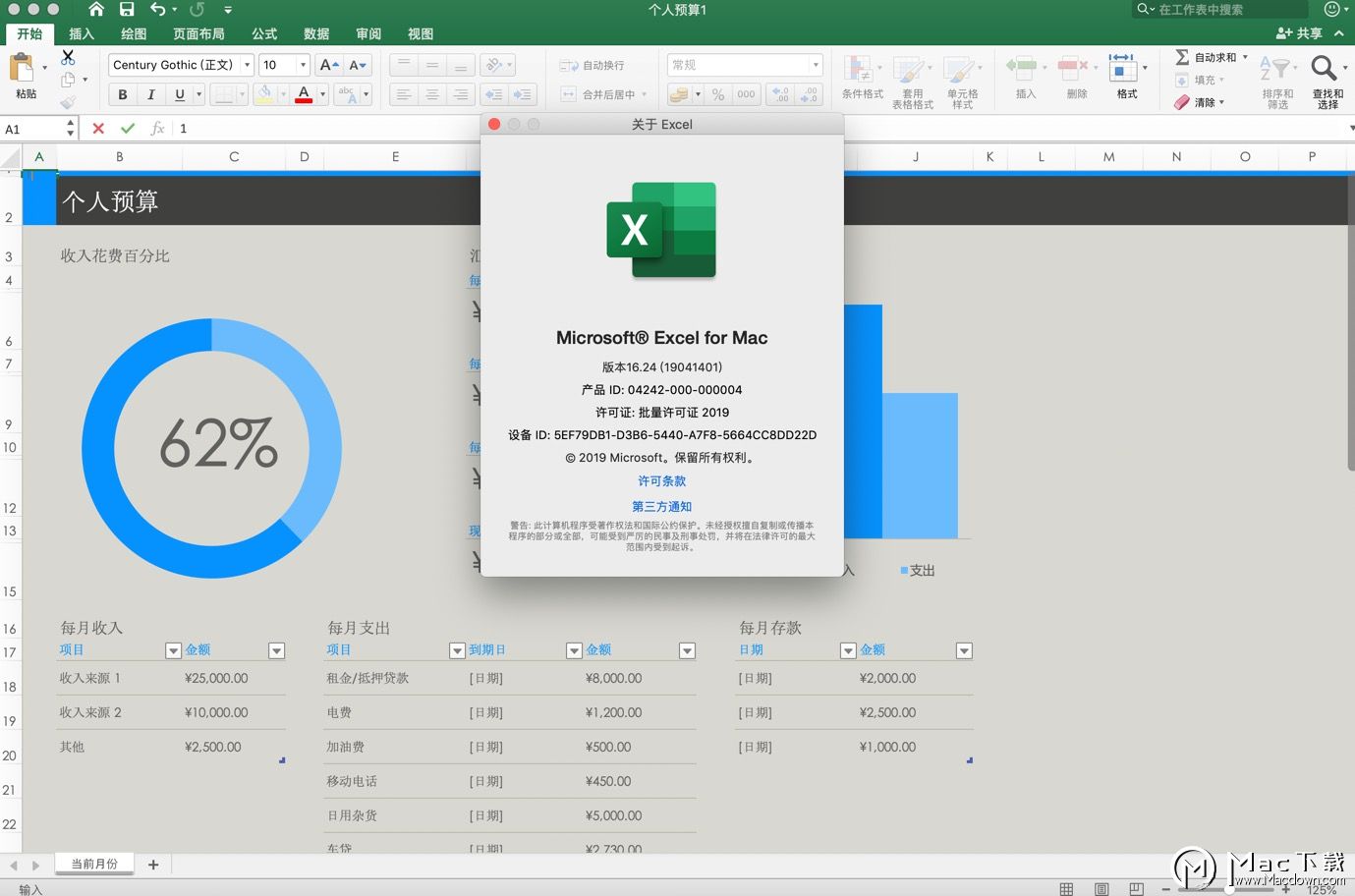Open the 视图 ribbon tab

point(421,33)
